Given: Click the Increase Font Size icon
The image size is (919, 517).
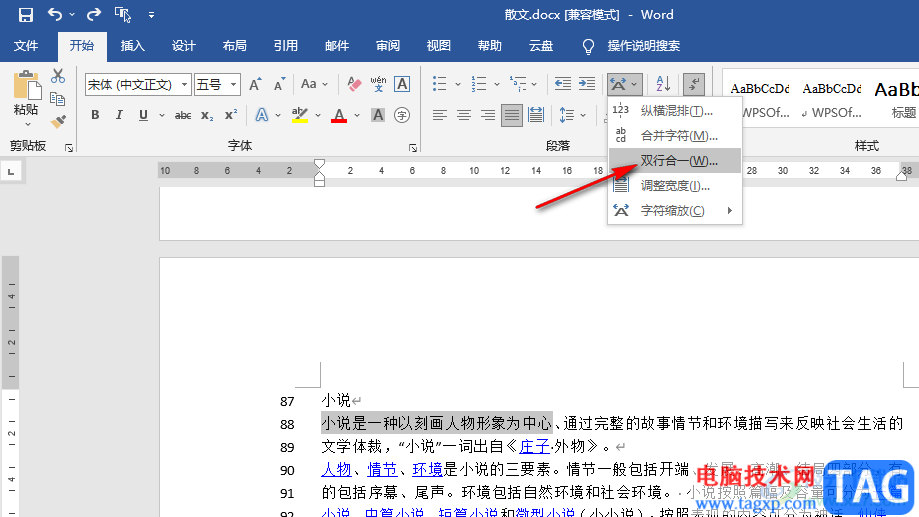Looking at the screenshot, I should pos(255,84).
